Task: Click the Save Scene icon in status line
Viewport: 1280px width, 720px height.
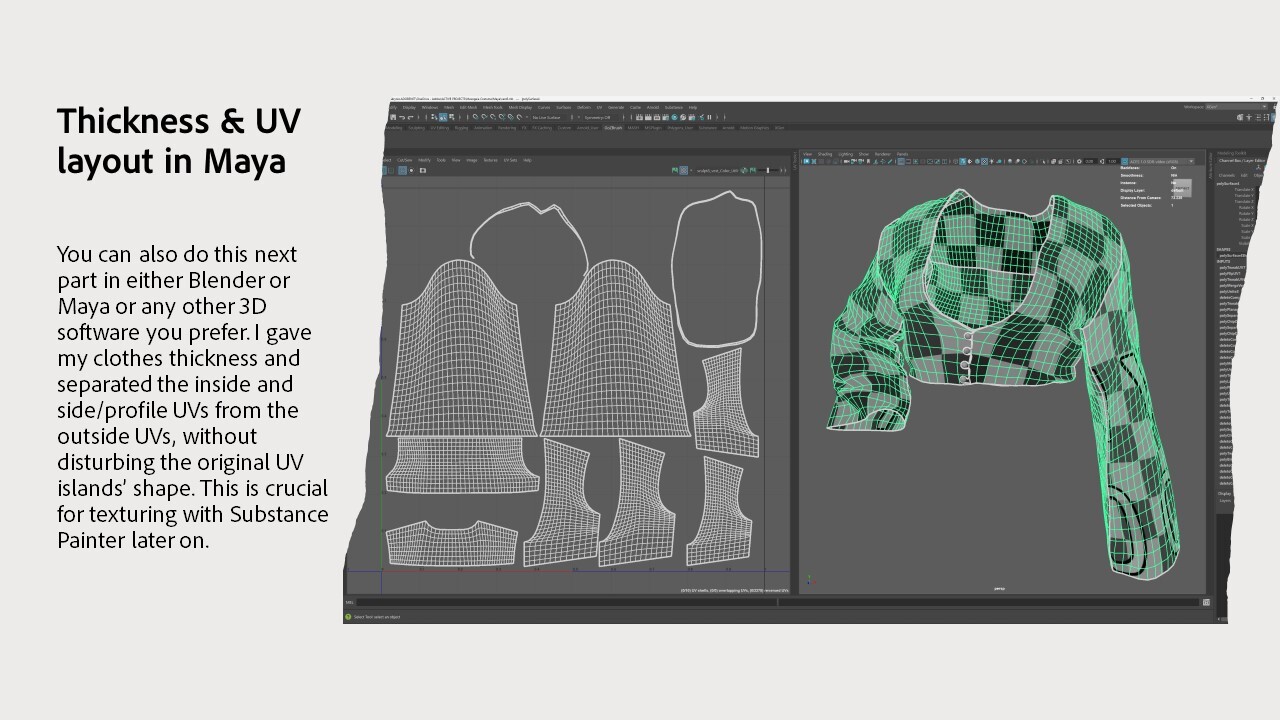Action: (x=393, y=117)
